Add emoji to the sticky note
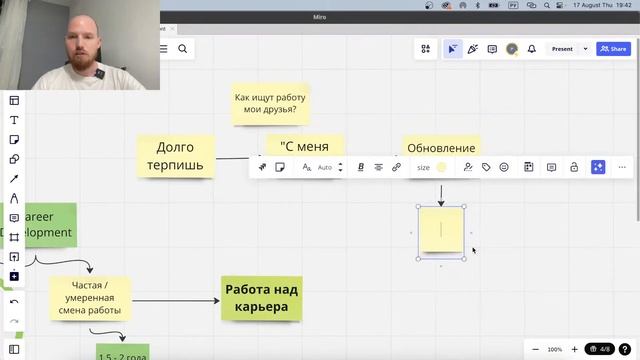Image resolution: width=640 pixels, height=360 pixels. coord(504,167)
